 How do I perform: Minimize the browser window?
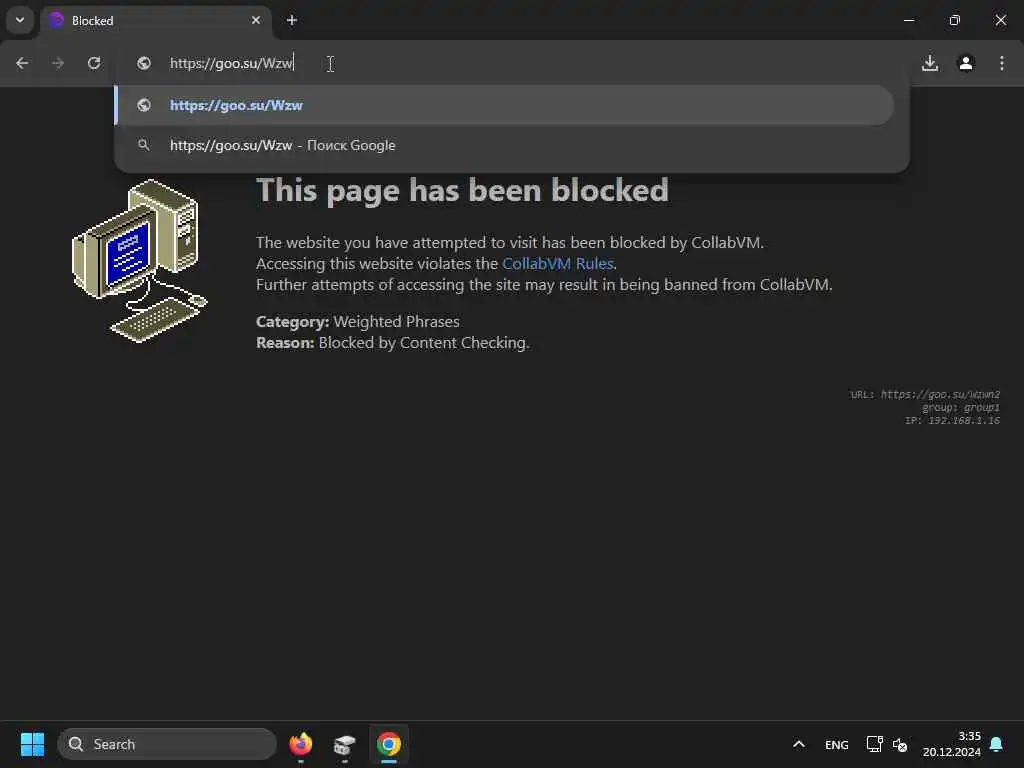(908, 20)
